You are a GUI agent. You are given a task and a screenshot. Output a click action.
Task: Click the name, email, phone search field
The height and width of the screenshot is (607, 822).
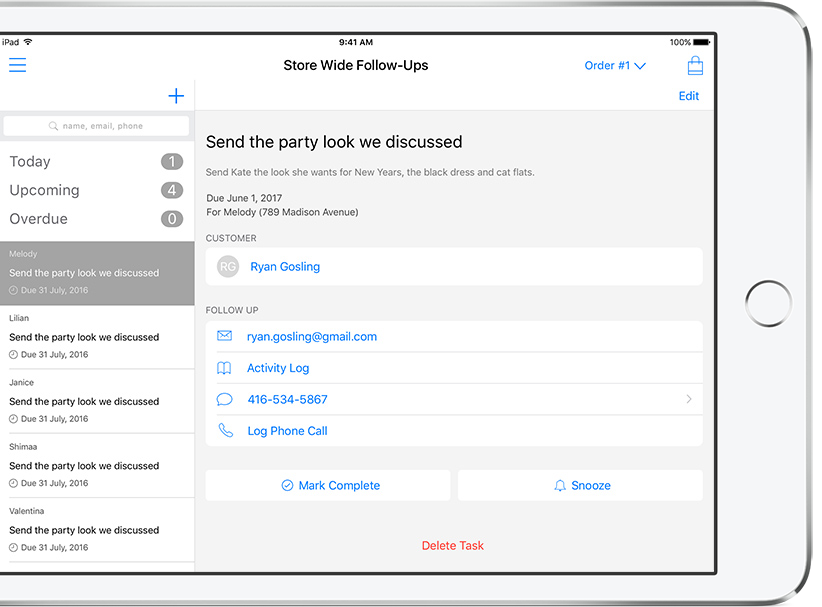[96, 126]
